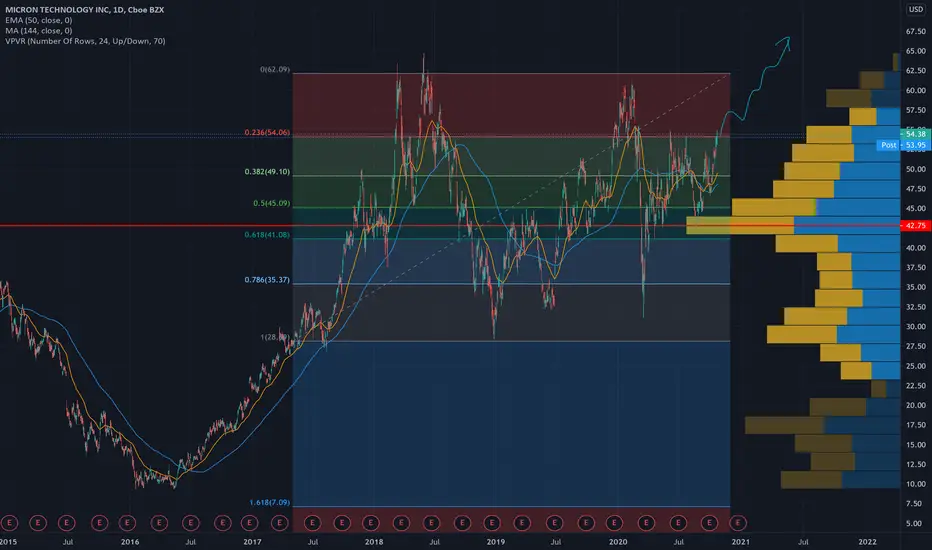Click the 65.00 price axis label
932x550 pixels.
pyautogui.click(x=915, y=51)
